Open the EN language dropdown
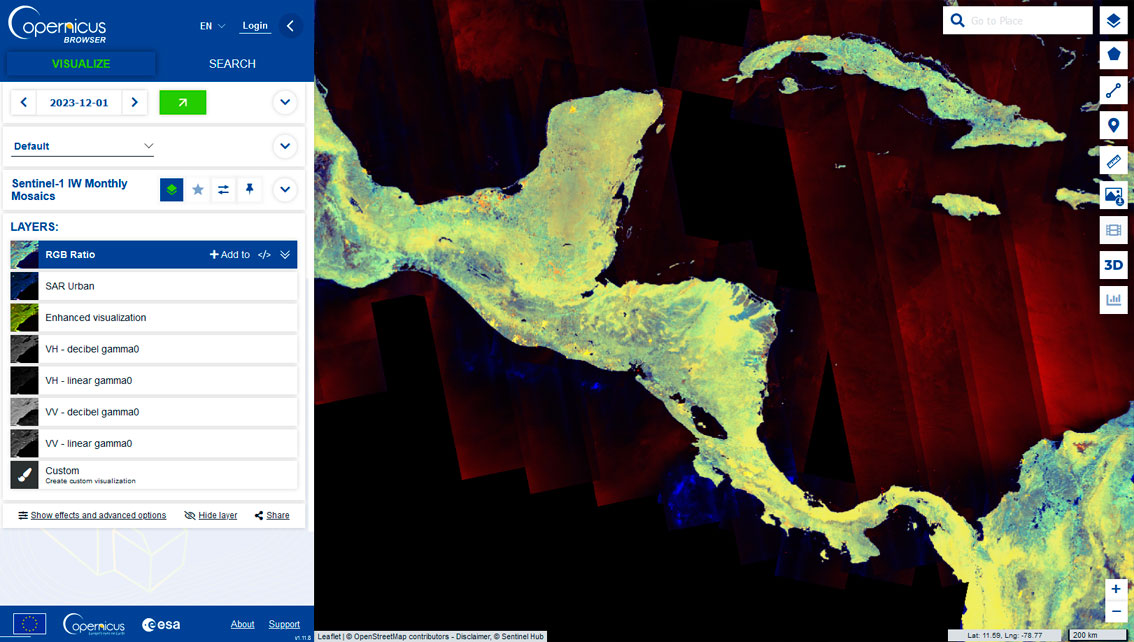Screen dimensions: 1134x642 [212, 26]
